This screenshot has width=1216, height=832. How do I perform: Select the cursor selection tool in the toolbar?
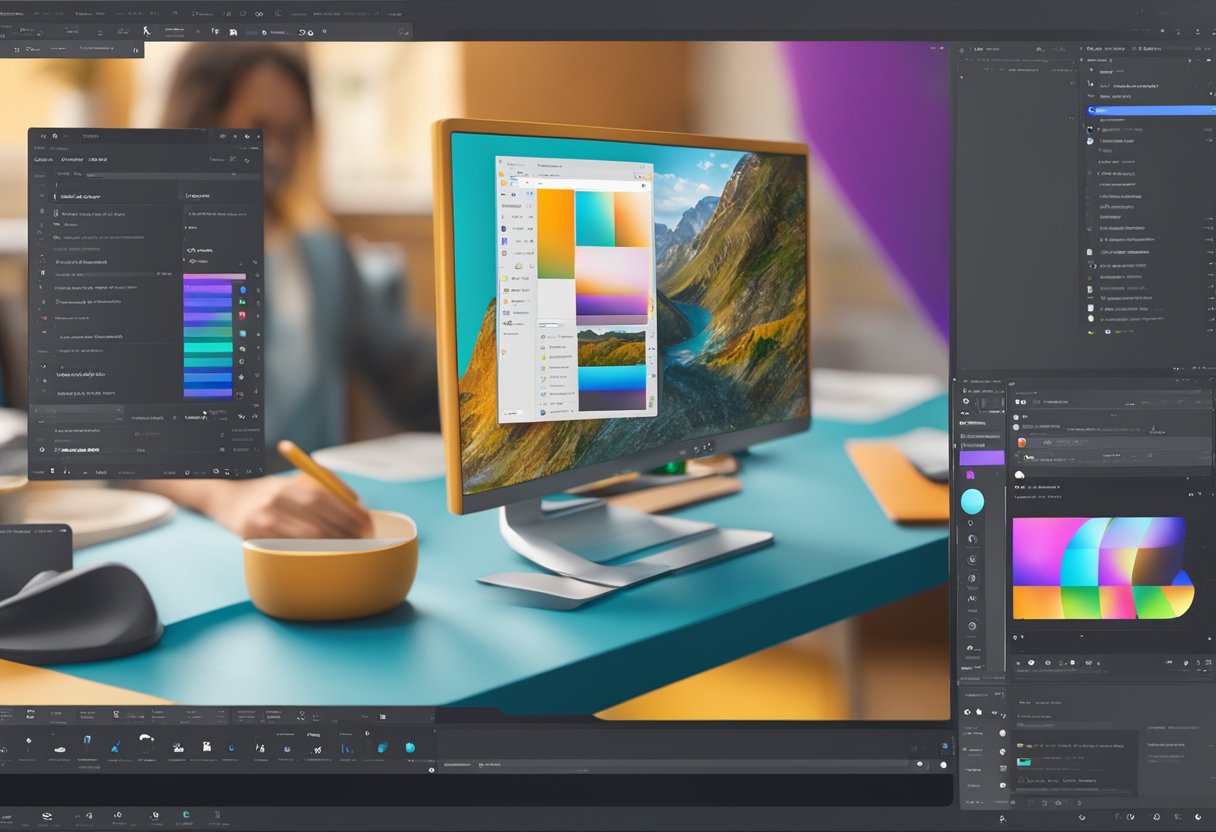coord(147,31)
